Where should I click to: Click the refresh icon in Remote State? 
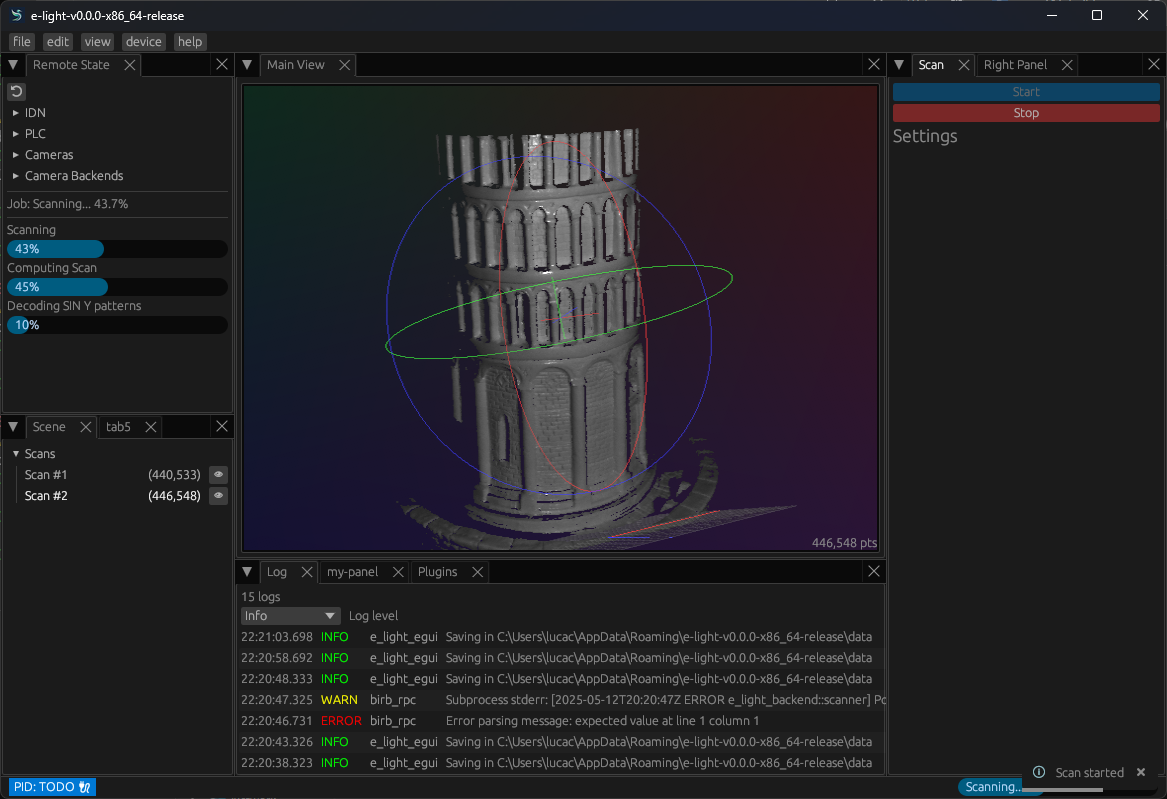[x=16, y=92]
